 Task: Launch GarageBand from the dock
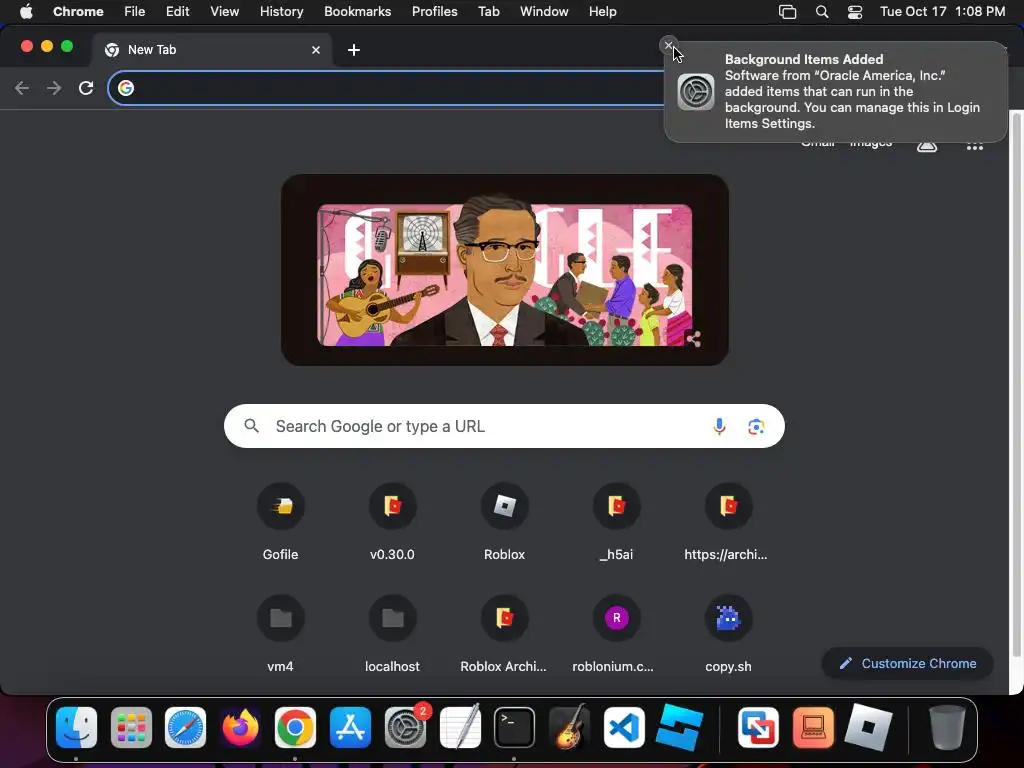[569, 728]
